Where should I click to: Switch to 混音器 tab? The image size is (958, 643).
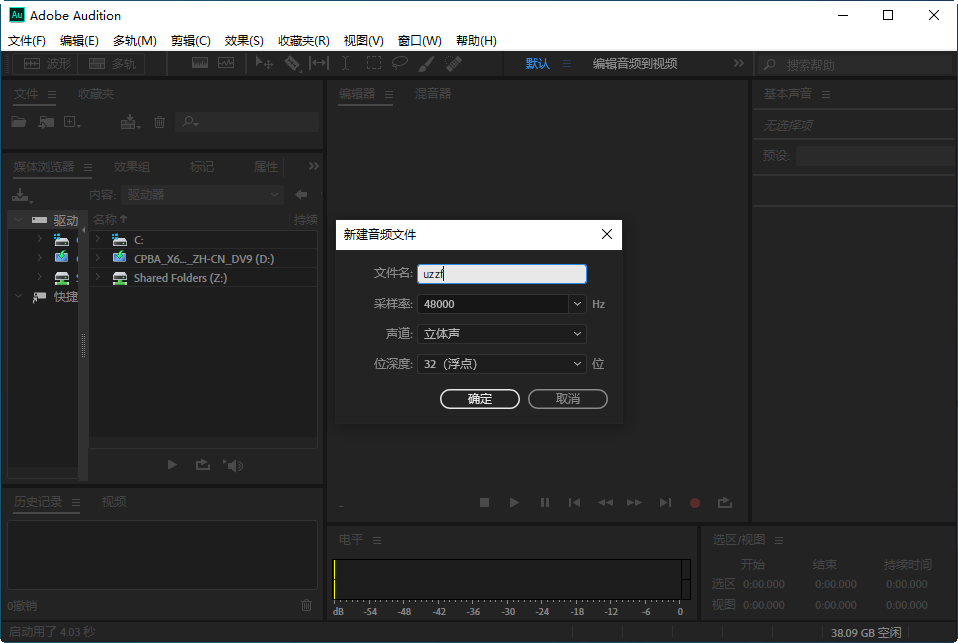coord(433,94)
